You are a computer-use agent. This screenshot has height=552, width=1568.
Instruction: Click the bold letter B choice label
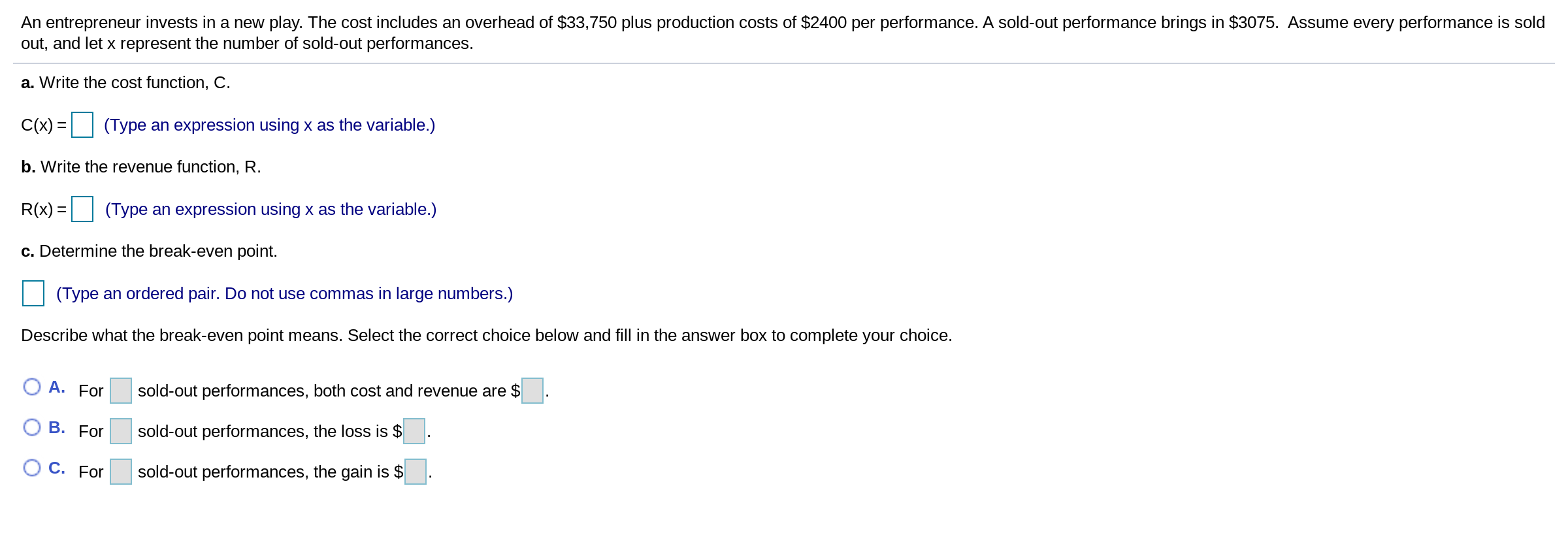click(x=57, y=427)
